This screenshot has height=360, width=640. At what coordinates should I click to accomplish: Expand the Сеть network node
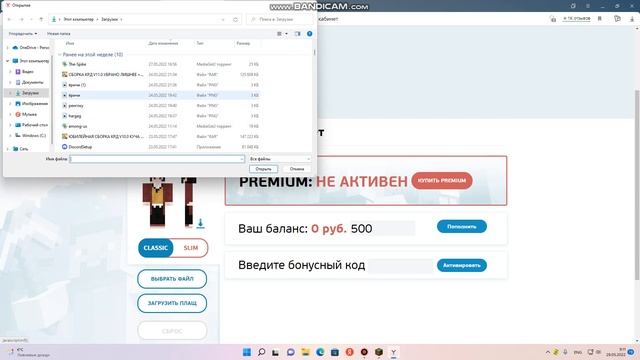coord(7,149)
